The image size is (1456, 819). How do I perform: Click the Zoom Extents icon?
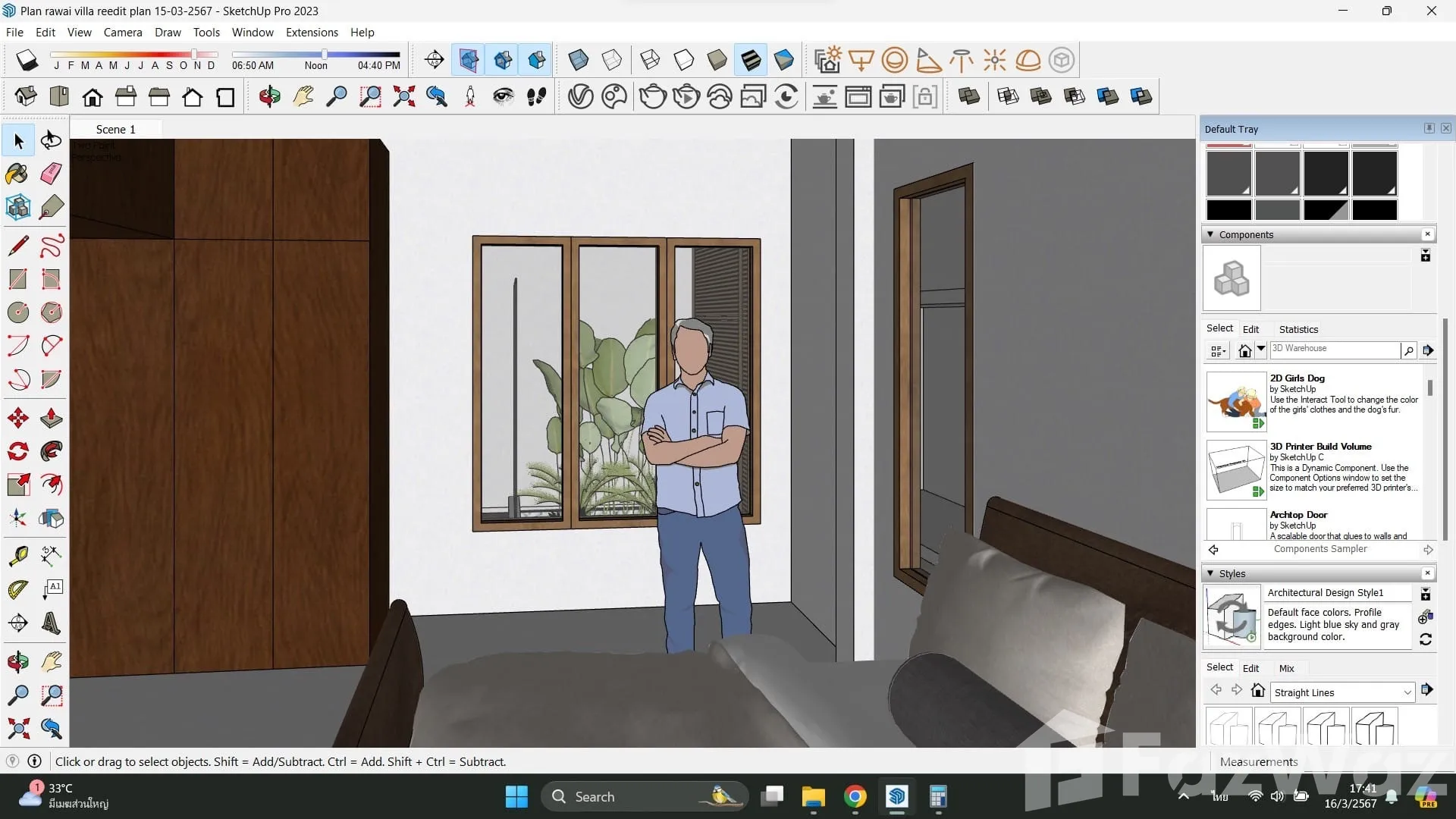403,96
